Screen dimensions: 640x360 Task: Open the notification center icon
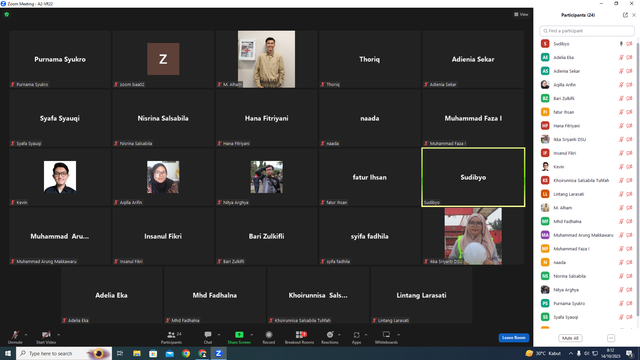point(630,353)
